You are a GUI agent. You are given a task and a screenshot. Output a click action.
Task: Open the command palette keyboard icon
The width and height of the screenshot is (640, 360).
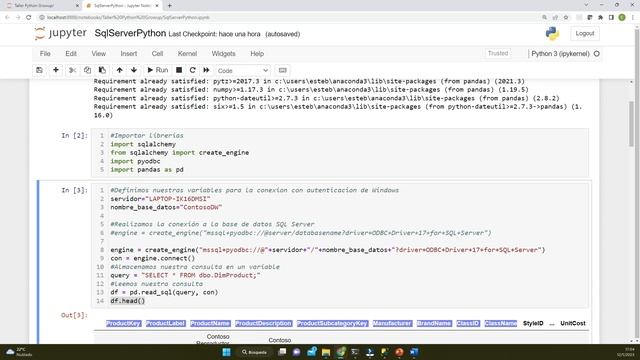pyautogui.click(x=282, y=70)
